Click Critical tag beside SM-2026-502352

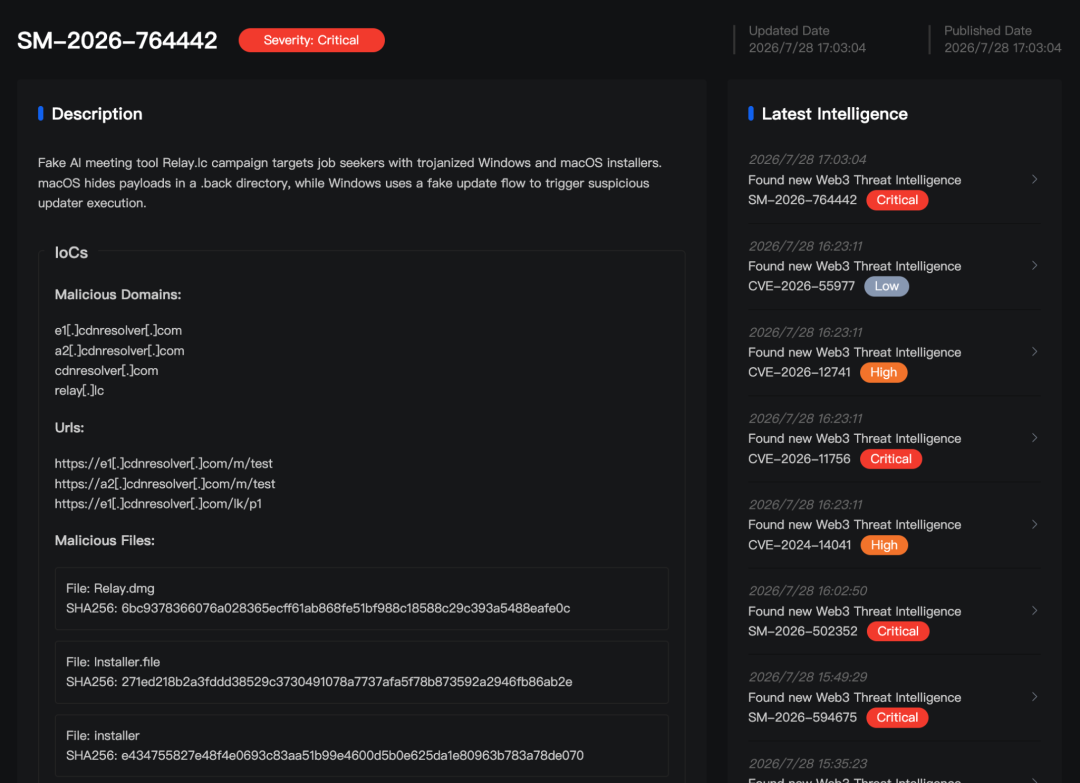point(898,631)
